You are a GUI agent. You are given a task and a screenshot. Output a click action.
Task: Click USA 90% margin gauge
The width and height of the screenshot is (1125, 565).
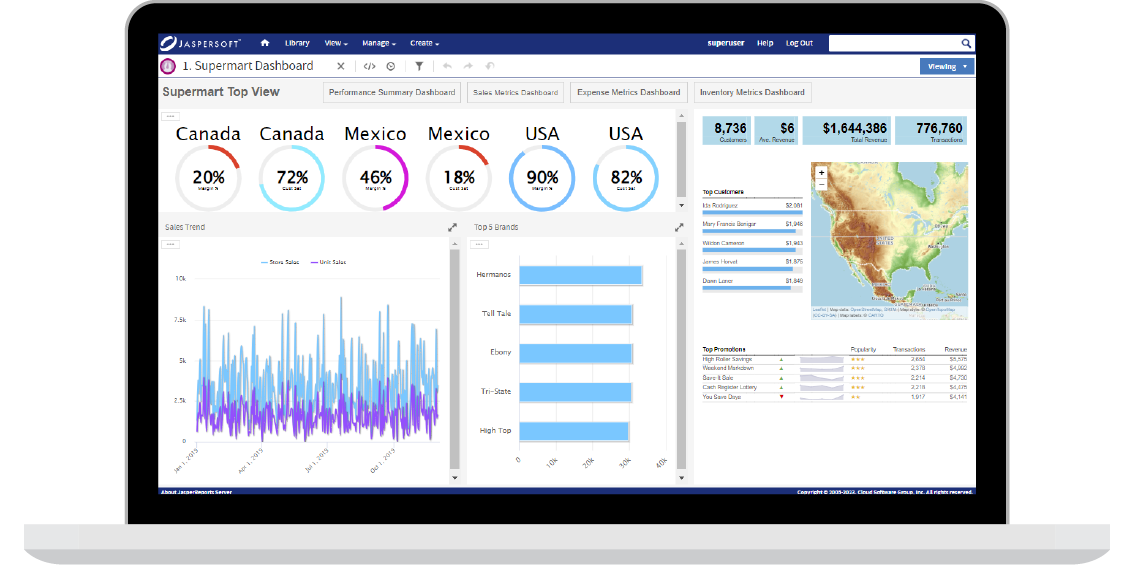pos(542,178)
